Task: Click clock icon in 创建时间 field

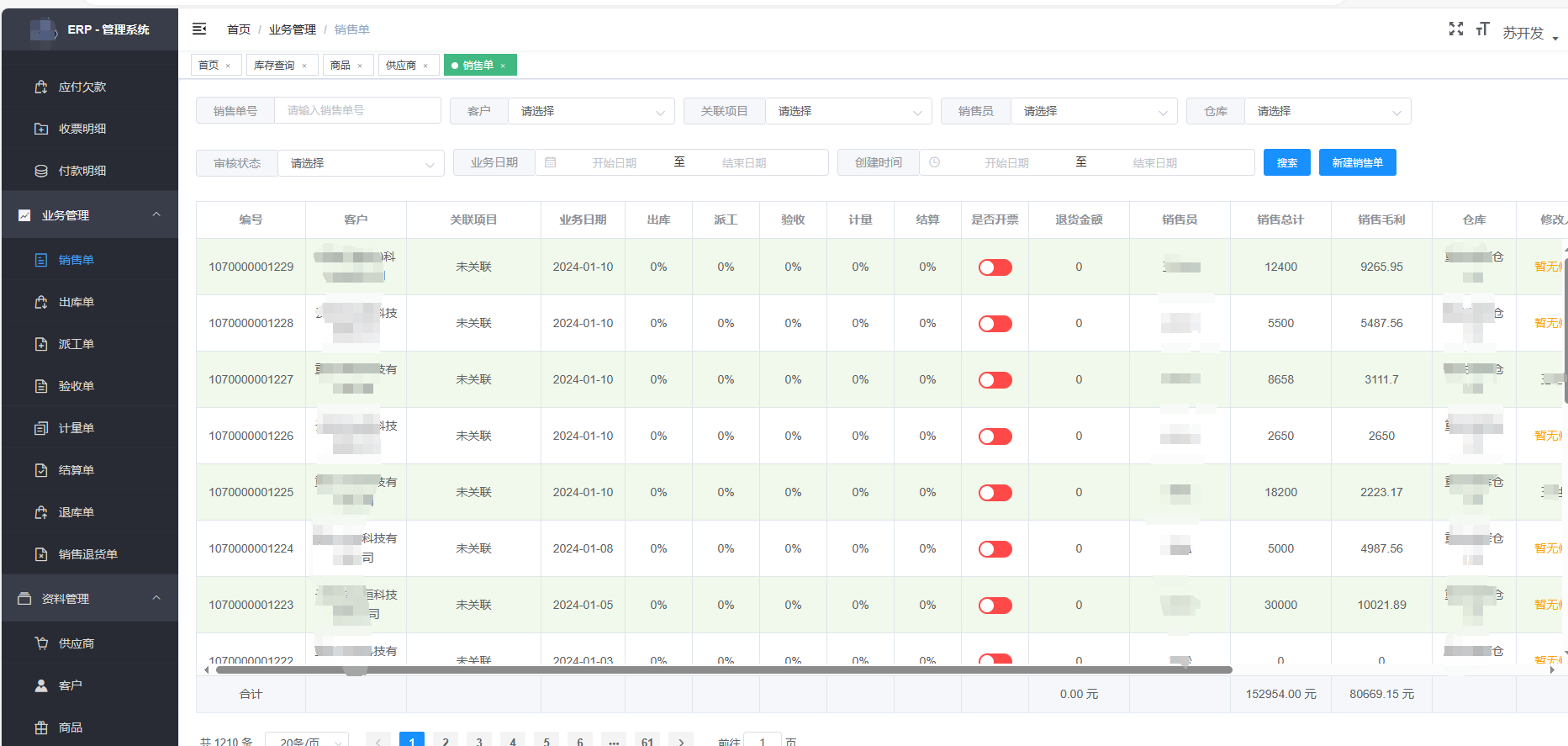Action: tap(935, 162)
